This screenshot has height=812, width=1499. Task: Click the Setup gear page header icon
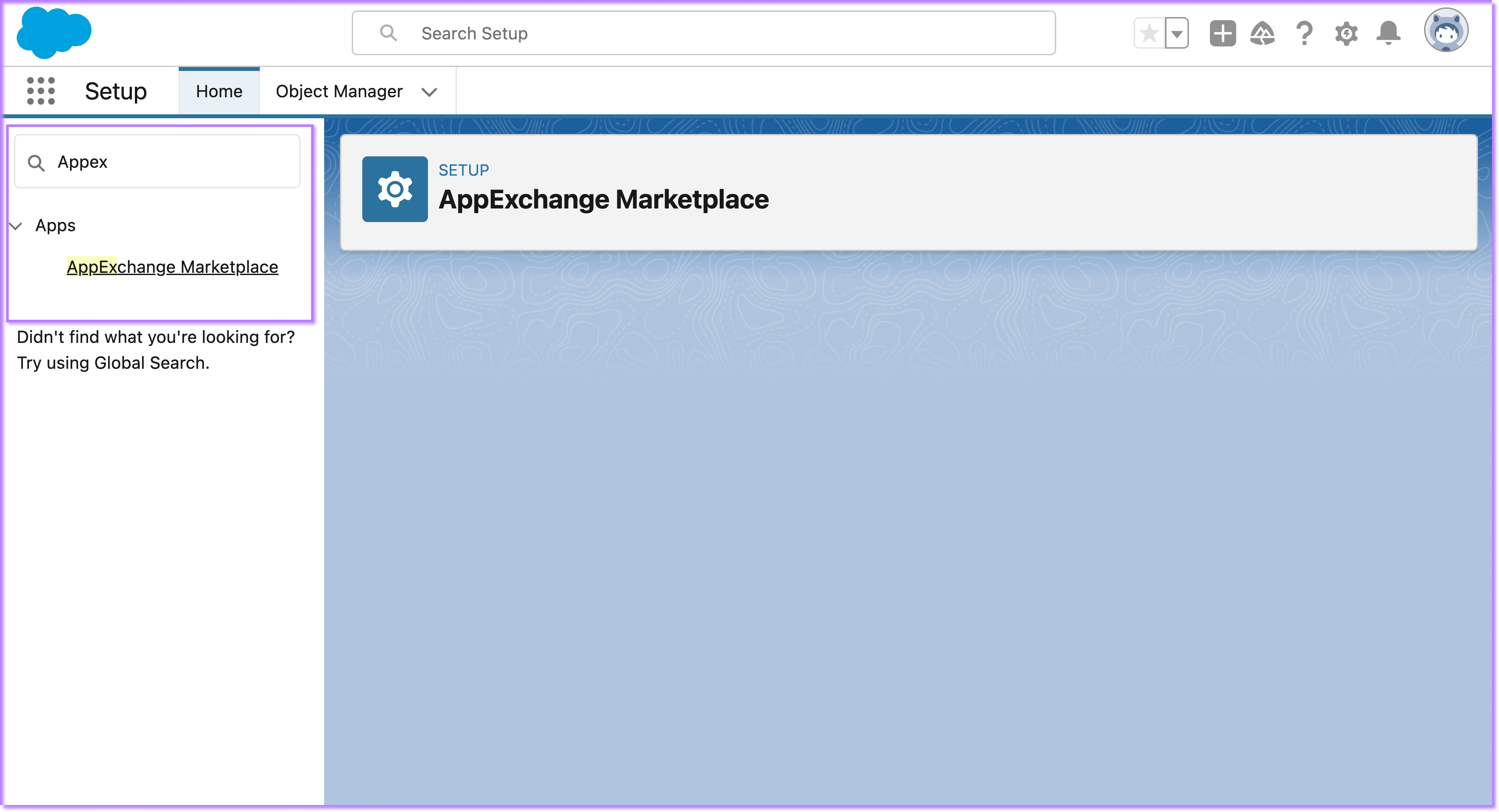pos(395,189)
